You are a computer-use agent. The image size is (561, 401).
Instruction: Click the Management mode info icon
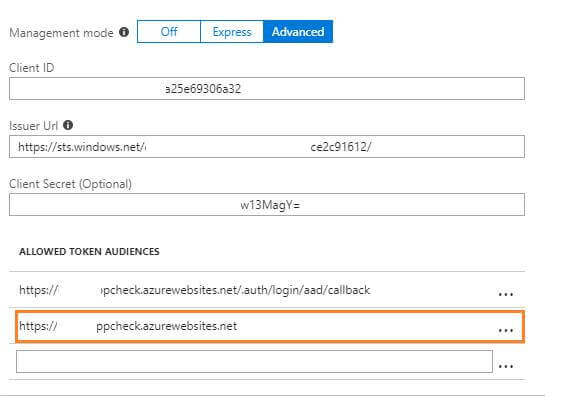click(124, 32)
